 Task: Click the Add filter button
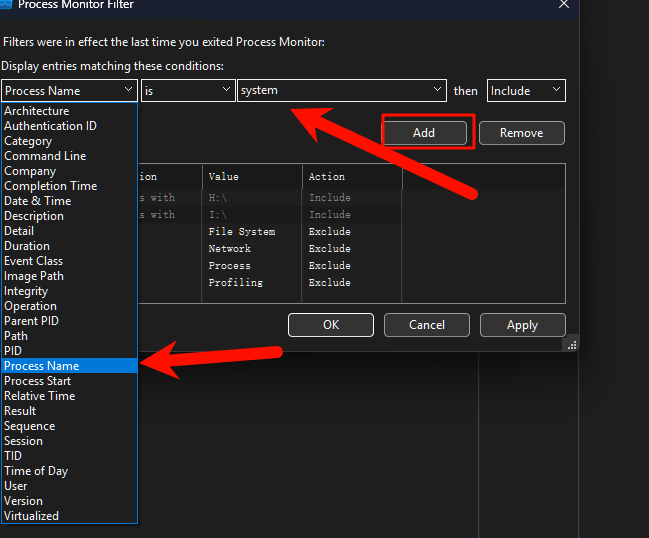(x=424, y=133)
